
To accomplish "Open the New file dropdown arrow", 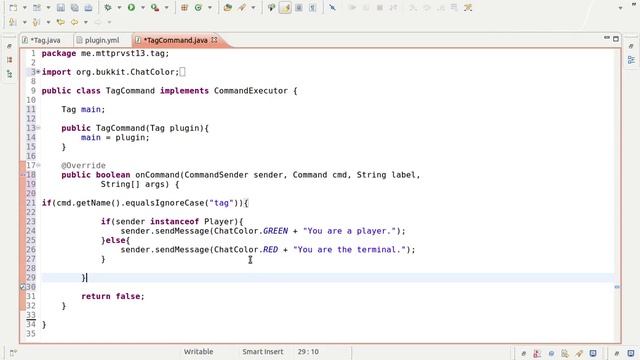I will point(24,8).
